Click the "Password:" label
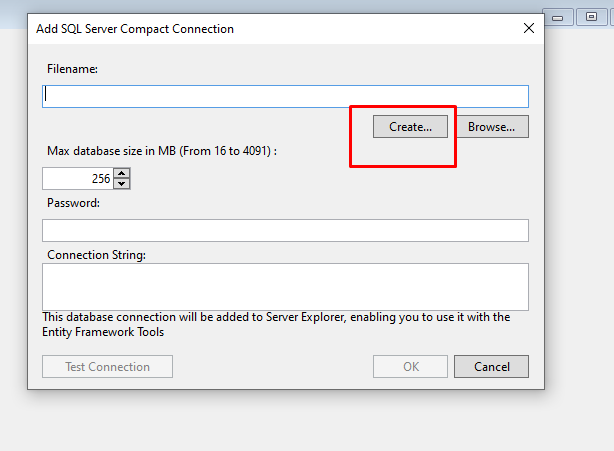This screenshot has width=614, height=451. (x=73, y=203)
